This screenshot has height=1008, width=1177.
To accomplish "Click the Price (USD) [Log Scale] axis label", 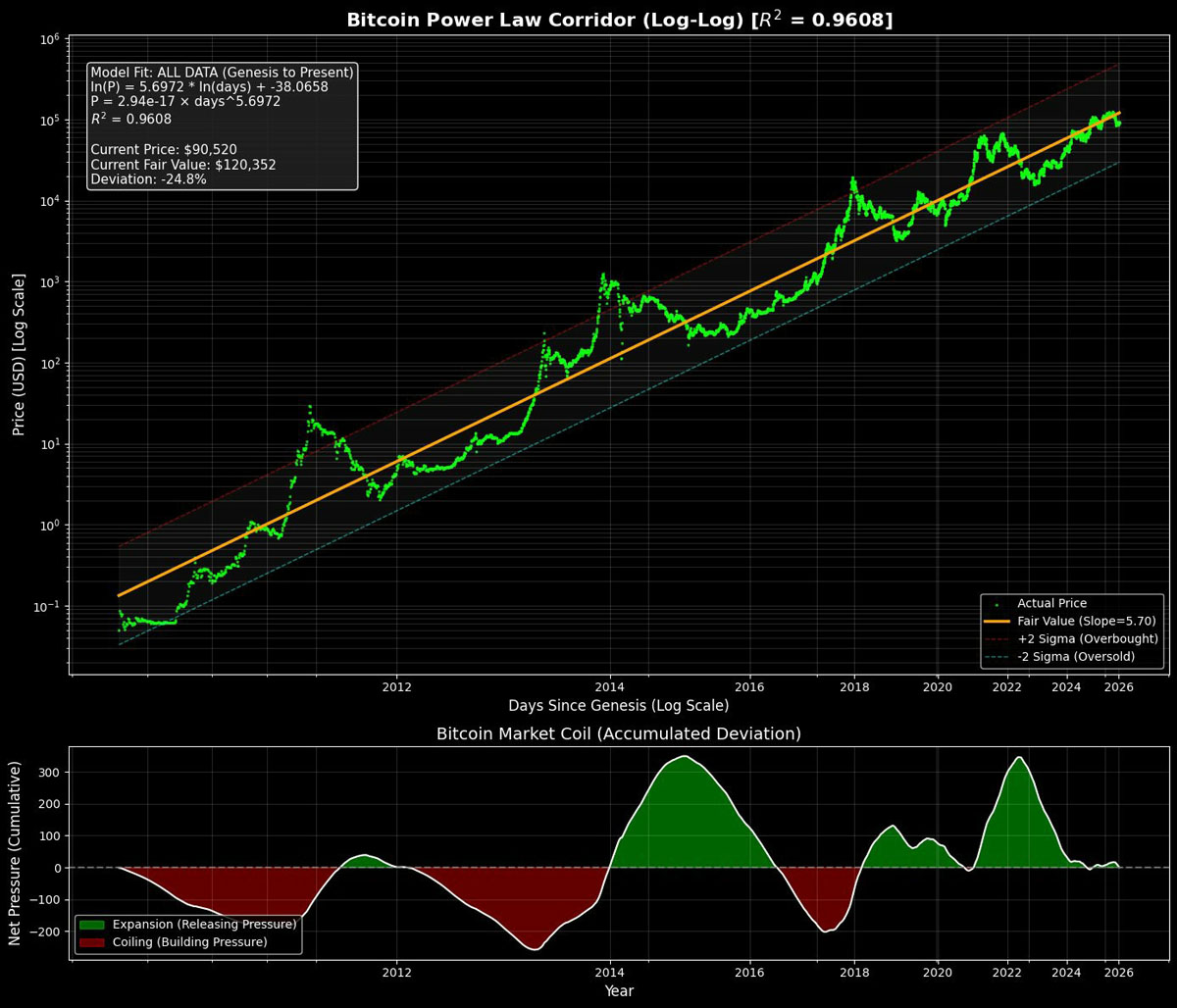I will [19, 355].
